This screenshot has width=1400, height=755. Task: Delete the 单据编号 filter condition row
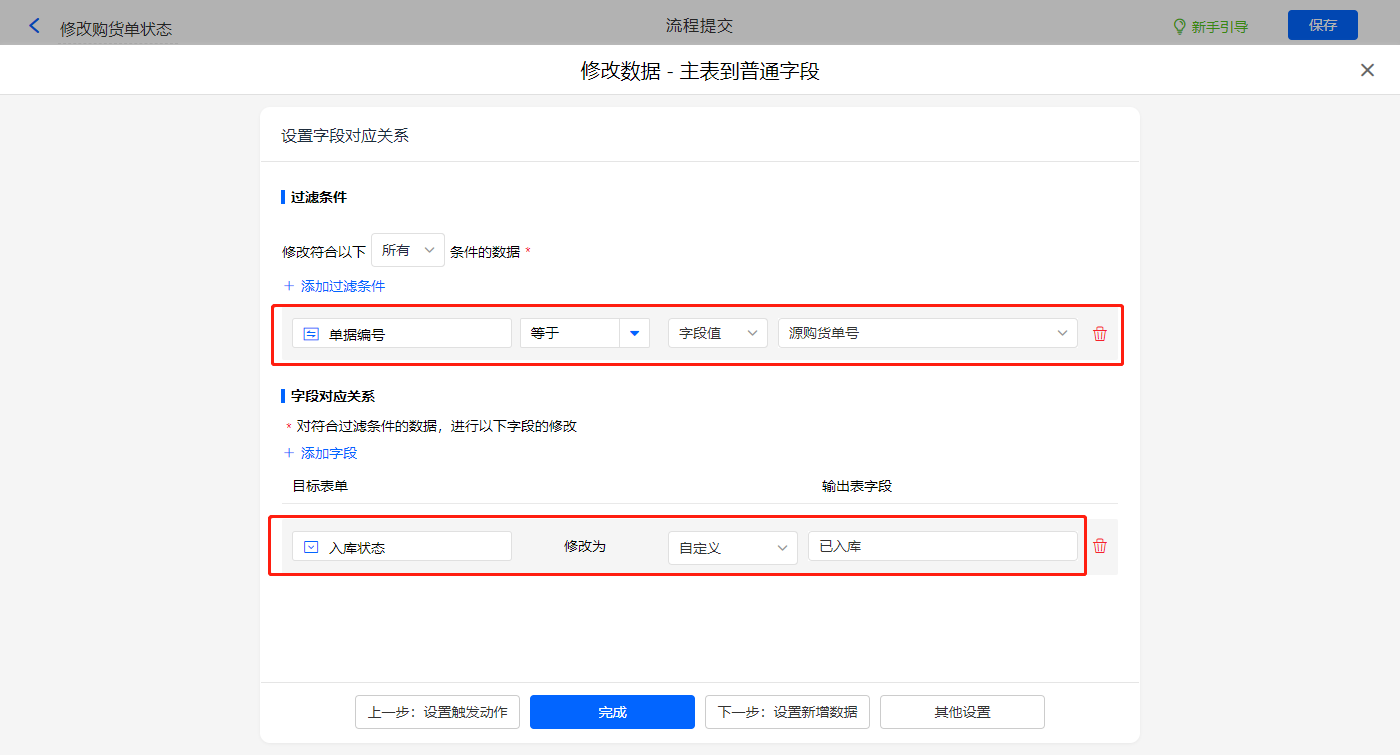click(x=1100, y=334)
